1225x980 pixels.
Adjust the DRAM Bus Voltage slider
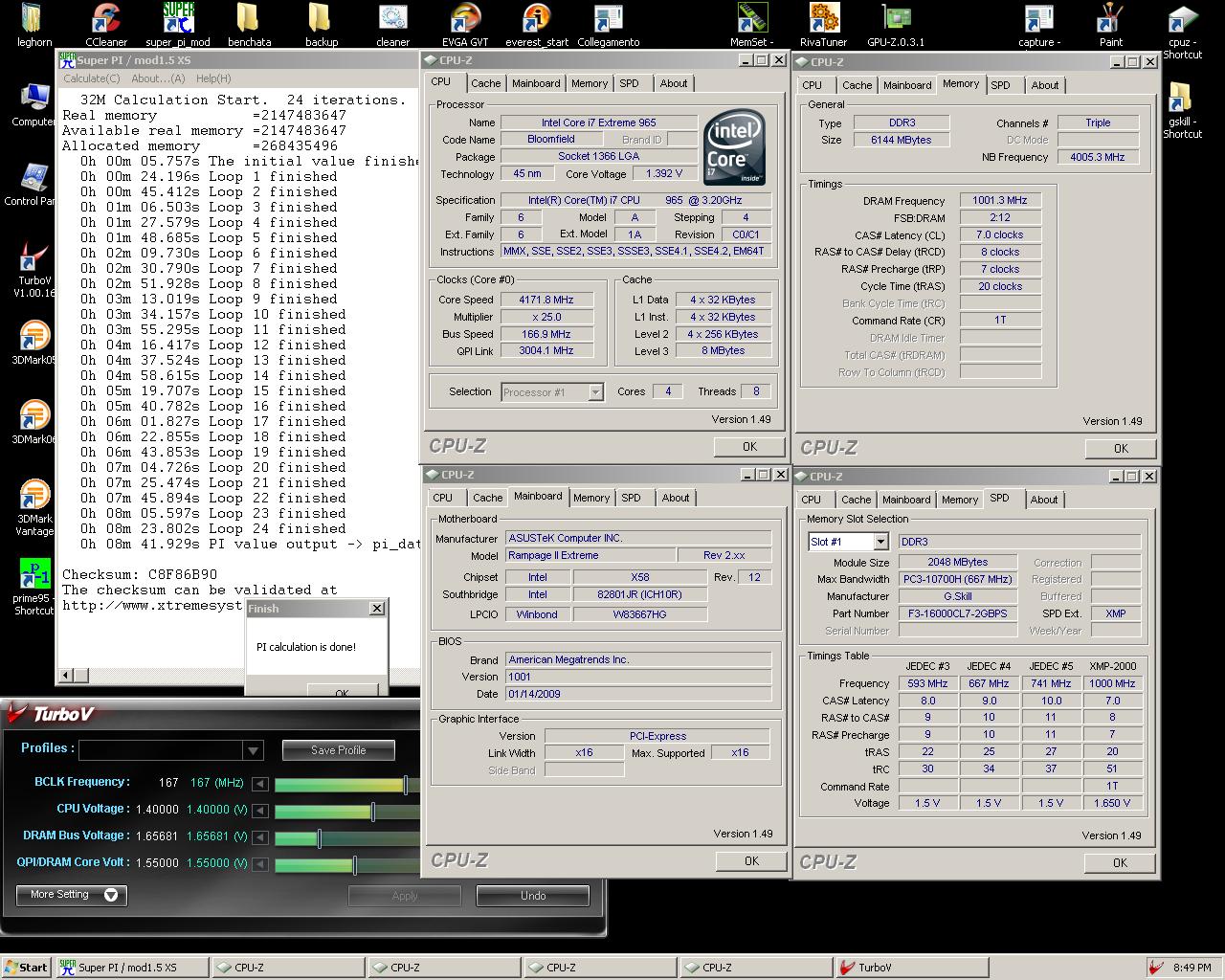coord(320,838)
